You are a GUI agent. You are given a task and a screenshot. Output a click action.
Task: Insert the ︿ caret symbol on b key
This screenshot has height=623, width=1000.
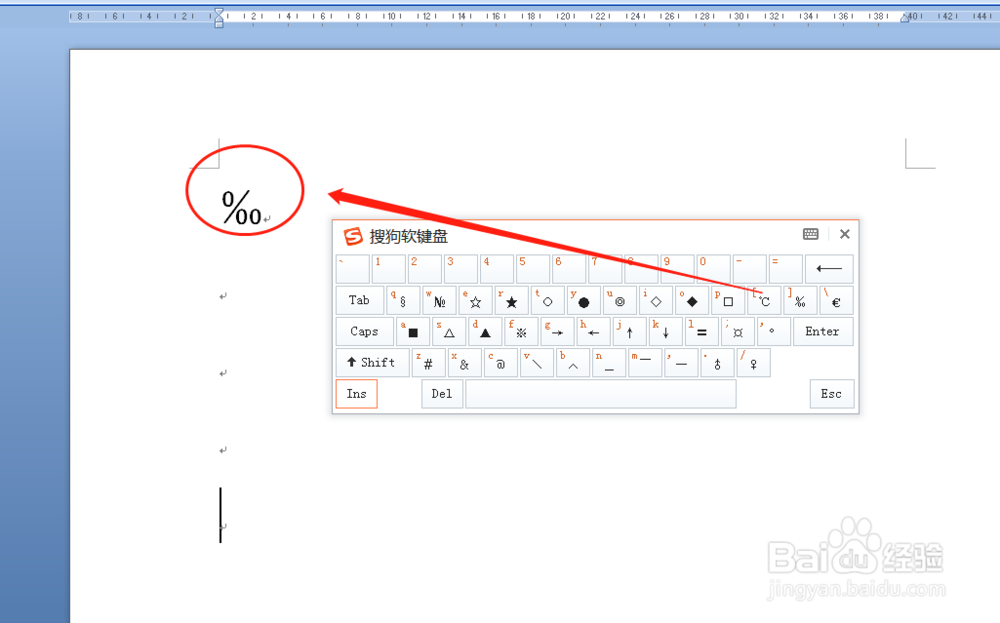coord(573,363)
